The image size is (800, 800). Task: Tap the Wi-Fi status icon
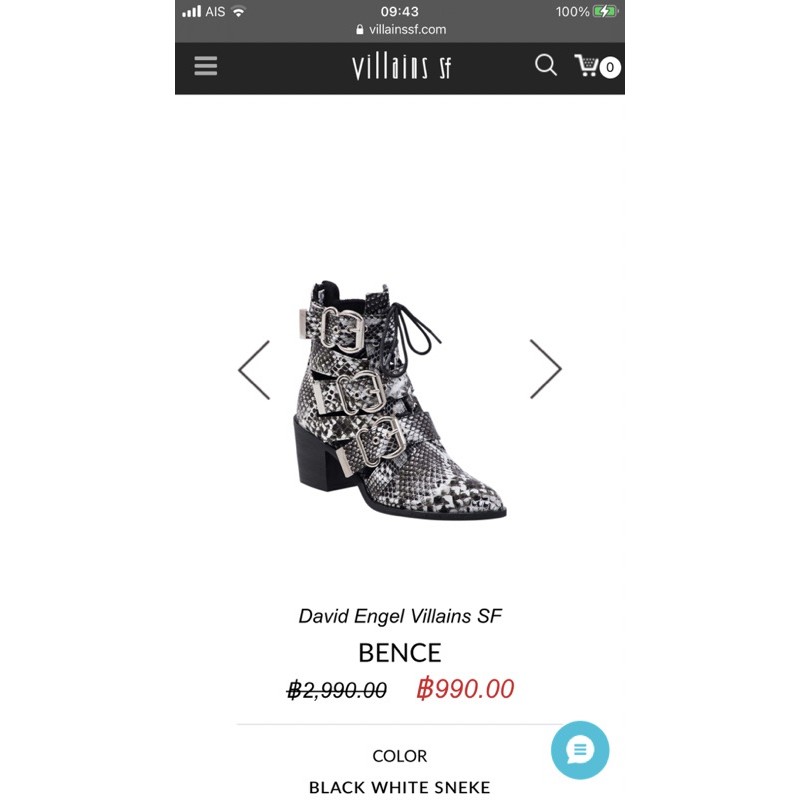click(x=238, y=11)
